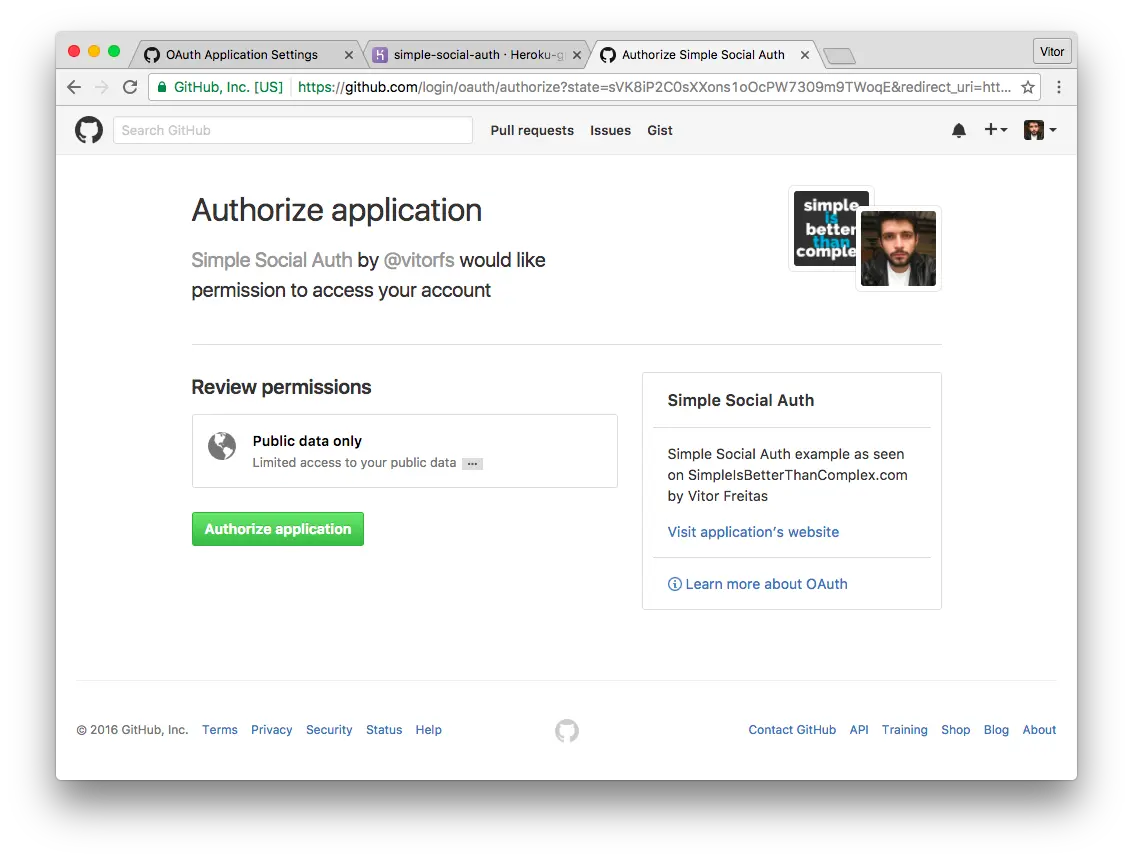
Task: Click the octocat mark in the page footer
Action: (566, 731)
